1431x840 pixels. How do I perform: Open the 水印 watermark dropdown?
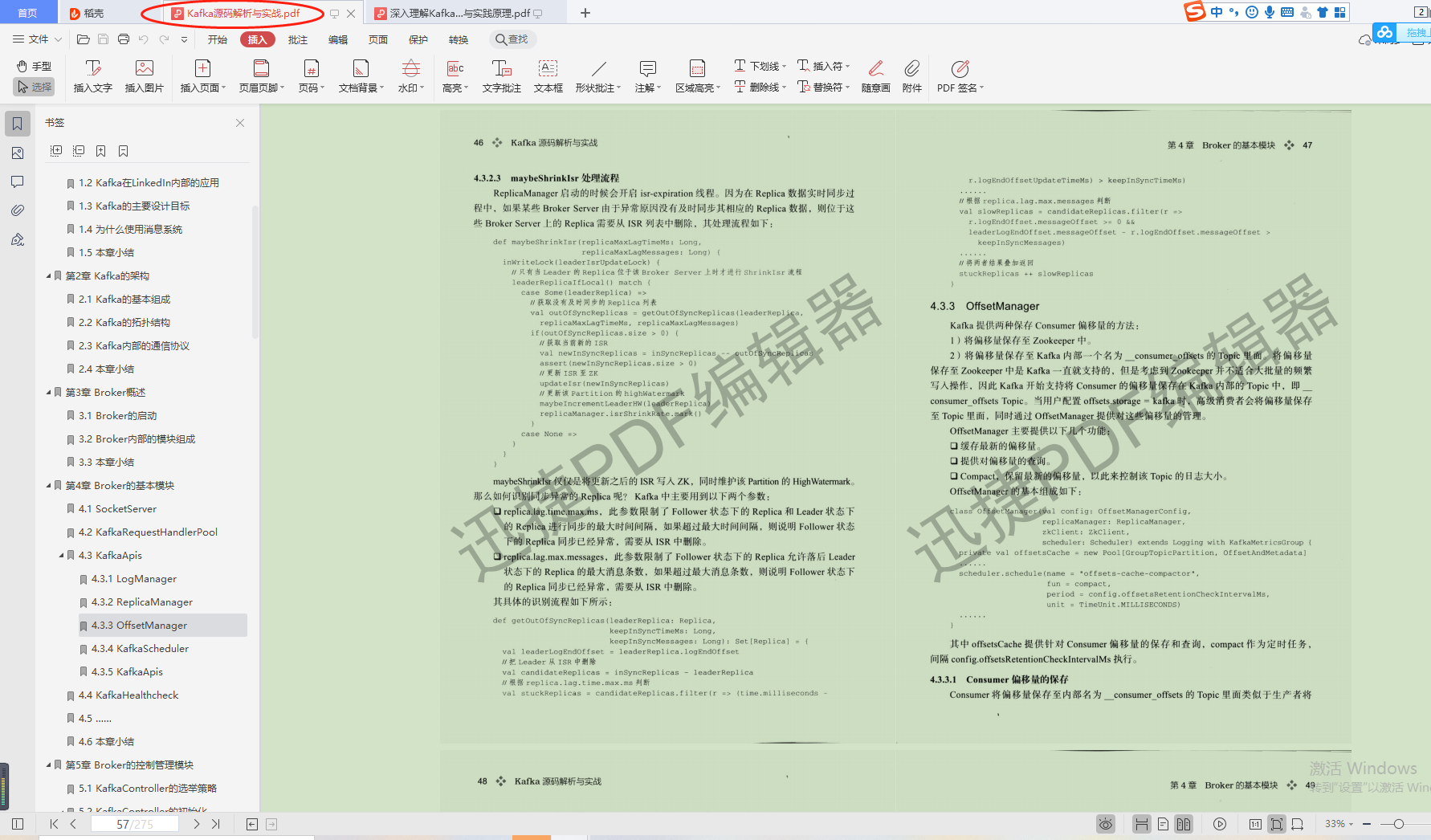411,76
